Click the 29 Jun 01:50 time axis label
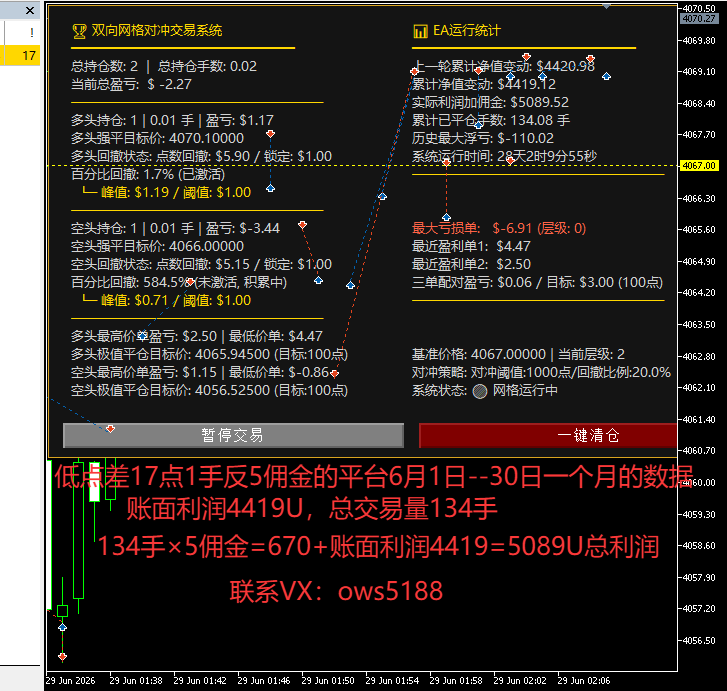727x691 pixels. [328, 680]
